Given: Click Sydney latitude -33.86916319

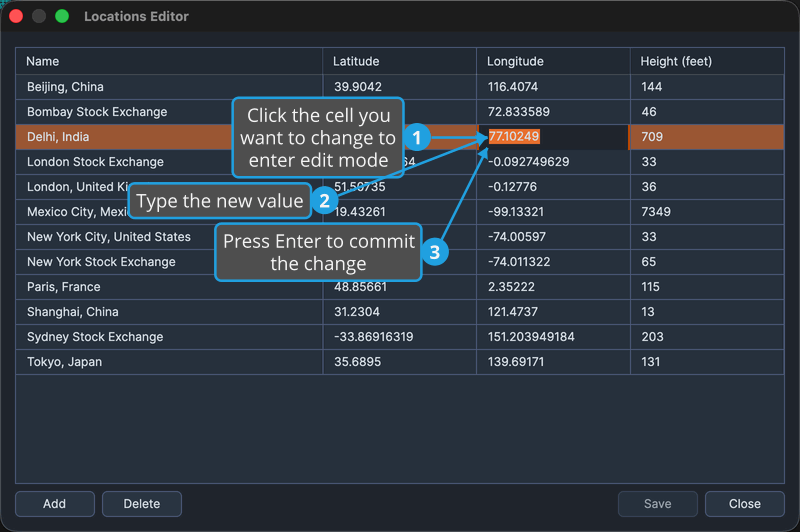Looking at the screenshot, I should point(399,337).
